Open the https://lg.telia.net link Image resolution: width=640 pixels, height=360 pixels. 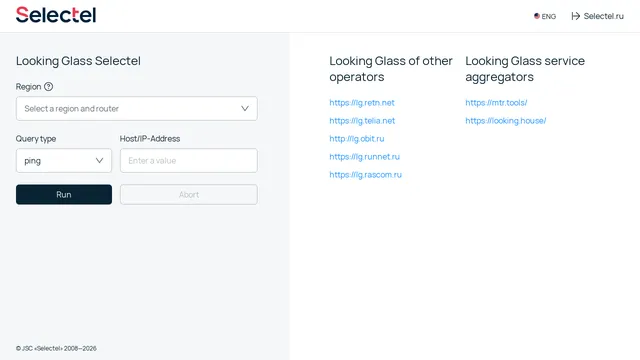click(x=362, y=121)
